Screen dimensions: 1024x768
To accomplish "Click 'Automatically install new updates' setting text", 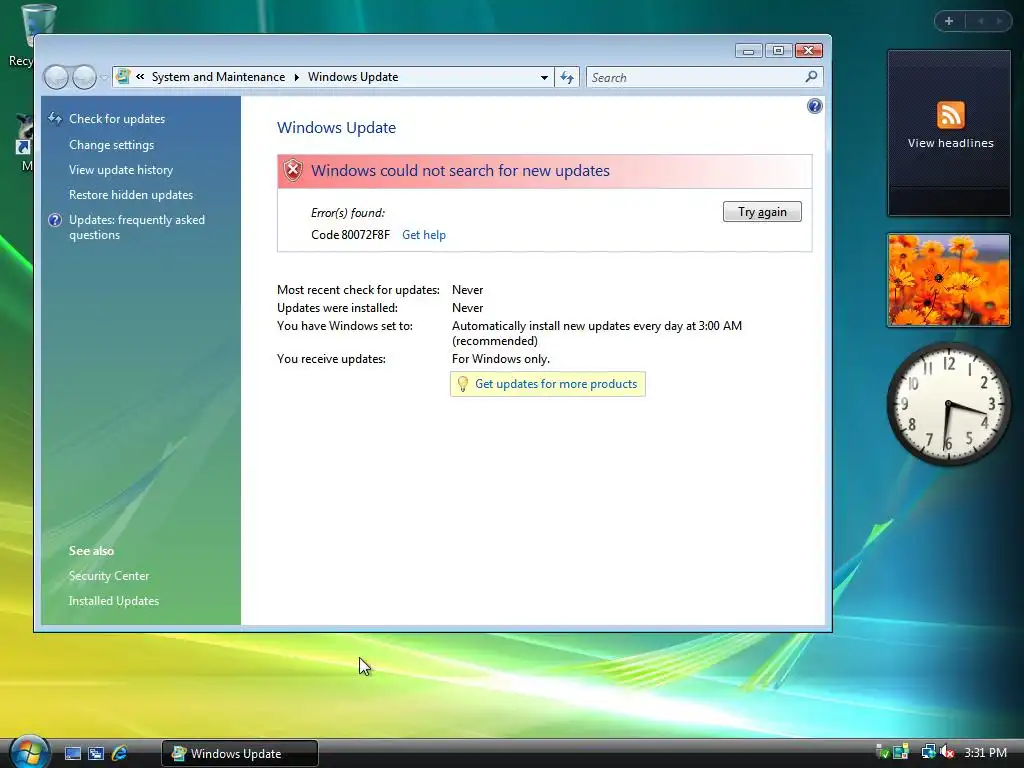I will 597,333.
